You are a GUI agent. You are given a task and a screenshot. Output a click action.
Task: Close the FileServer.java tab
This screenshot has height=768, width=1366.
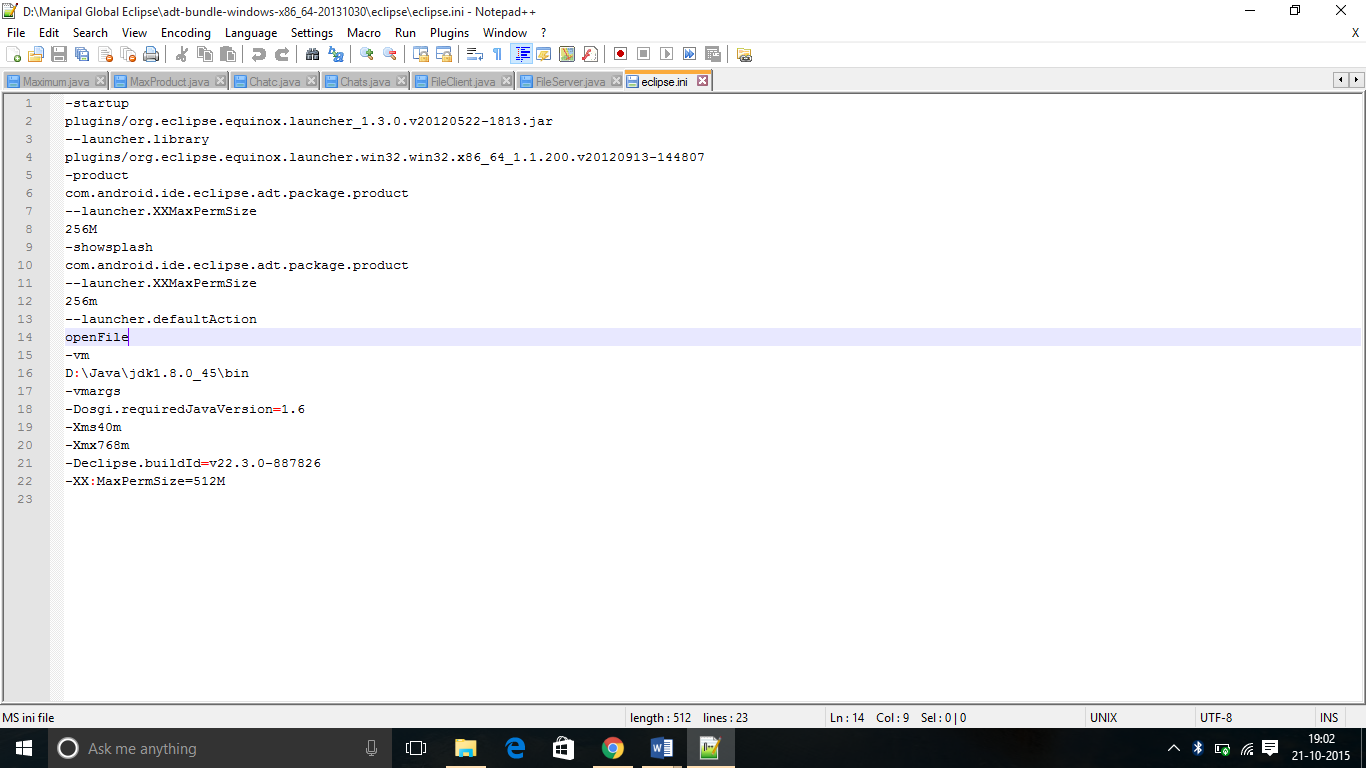coord(615,82)
